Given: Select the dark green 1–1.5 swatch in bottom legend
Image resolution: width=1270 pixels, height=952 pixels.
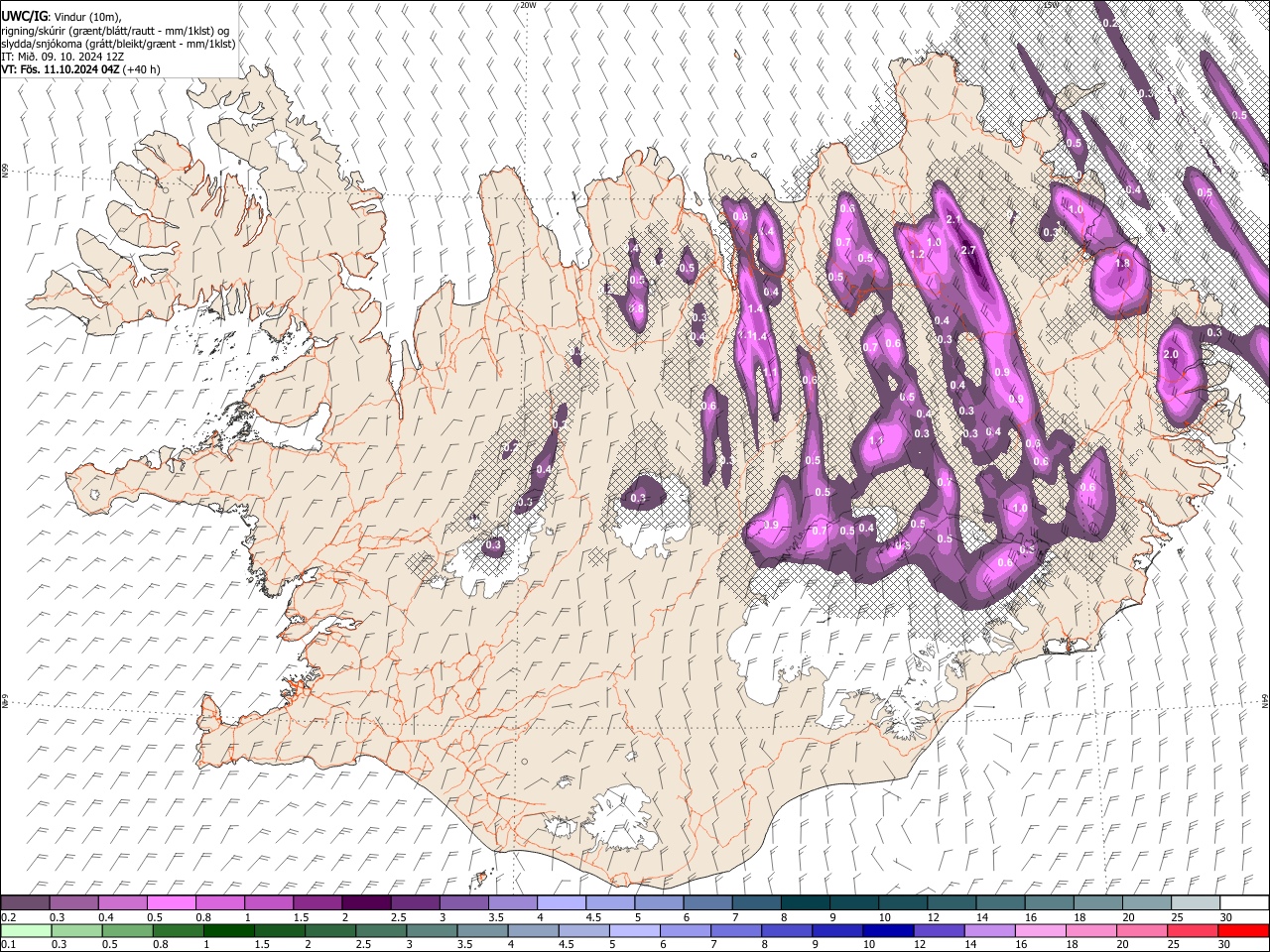Looking at the screenshot, I should click(x=228, y=930).
